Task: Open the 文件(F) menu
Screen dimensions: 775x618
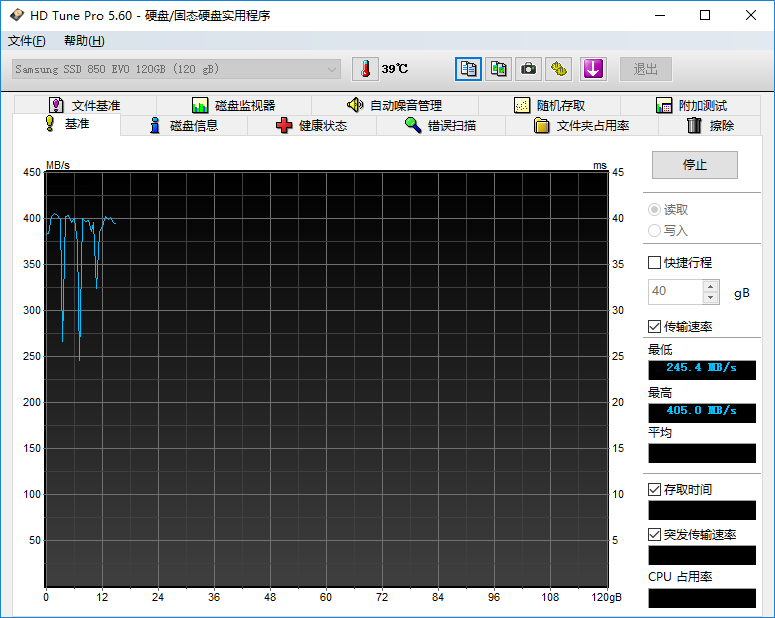Action: pyautogui.click(x=27, y=41)
